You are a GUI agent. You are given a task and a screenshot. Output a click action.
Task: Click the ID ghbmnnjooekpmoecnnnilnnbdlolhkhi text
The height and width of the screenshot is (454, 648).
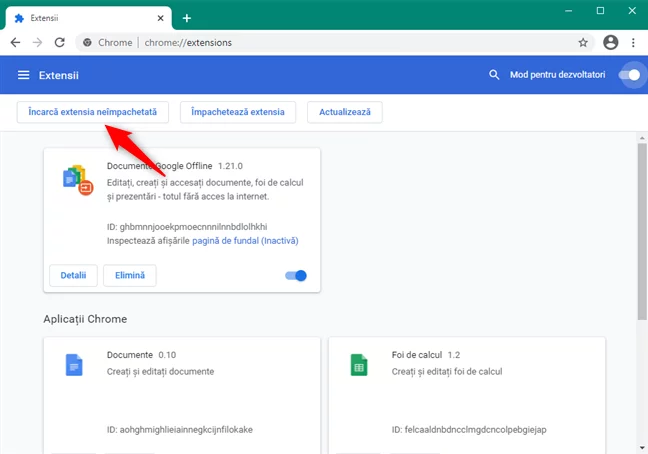[187, 227]
